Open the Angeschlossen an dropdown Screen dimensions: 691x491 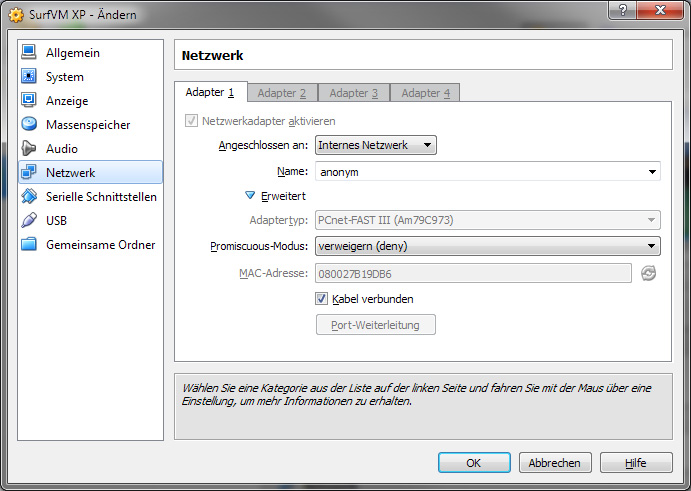pos(376,145)
